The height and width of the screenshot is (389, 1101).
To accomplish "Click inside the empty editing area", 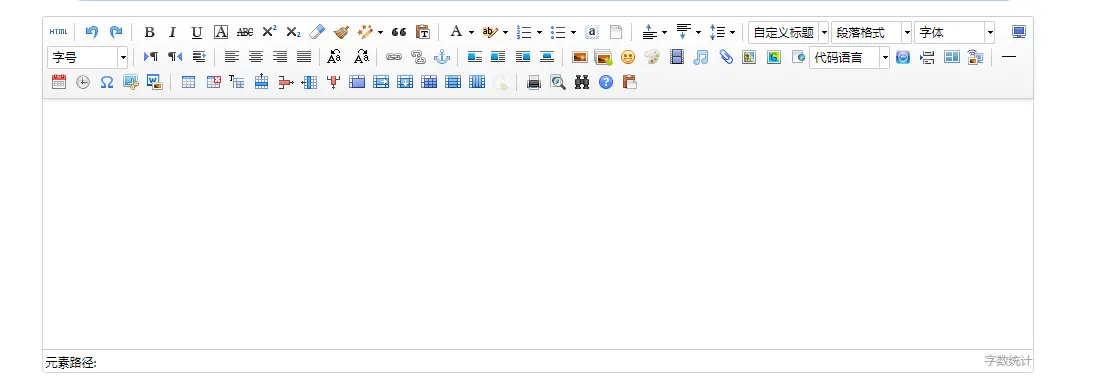I will (x=538, y=223).
